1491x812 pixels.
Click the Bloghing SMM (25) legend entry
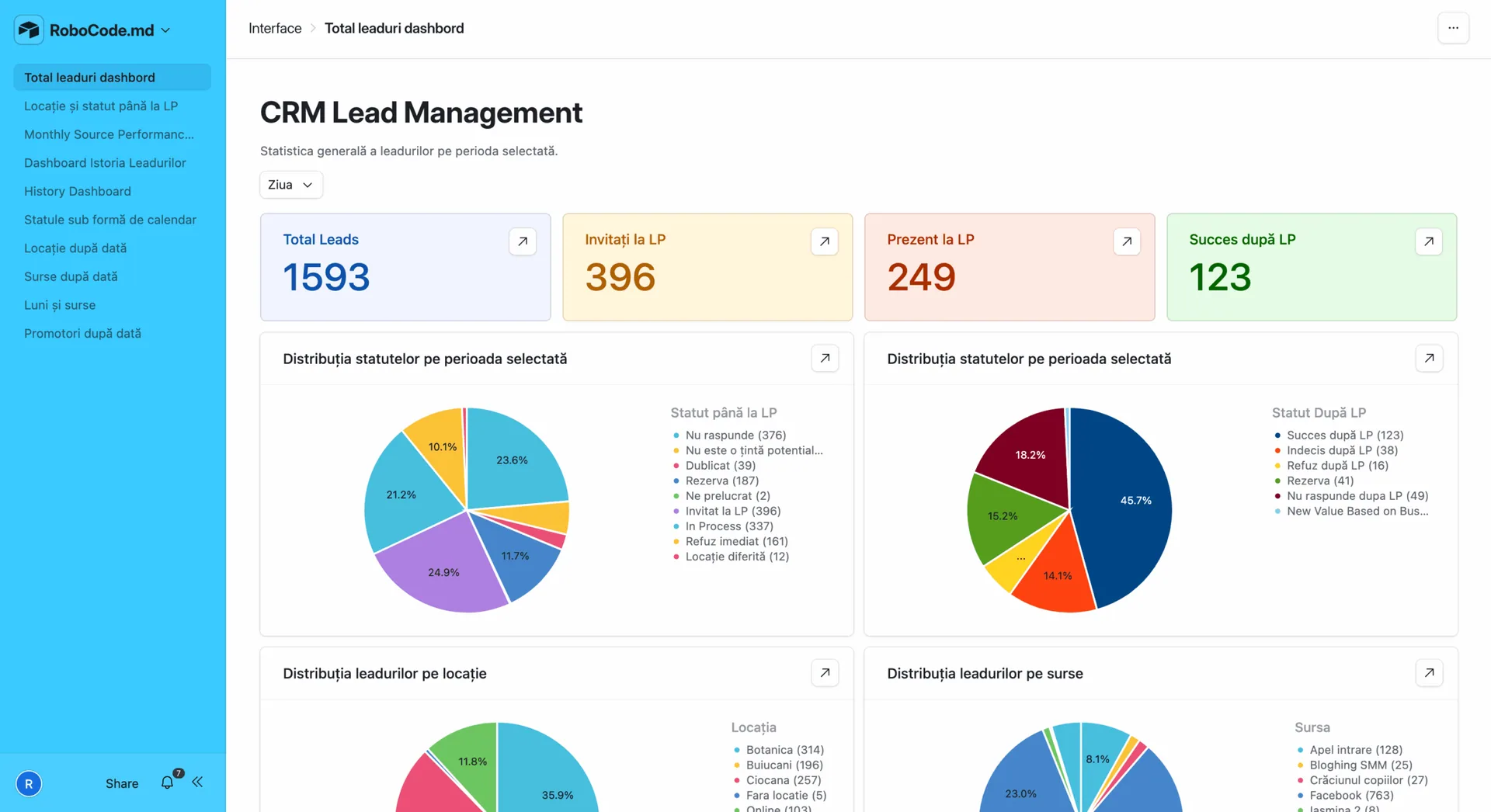1354,765
